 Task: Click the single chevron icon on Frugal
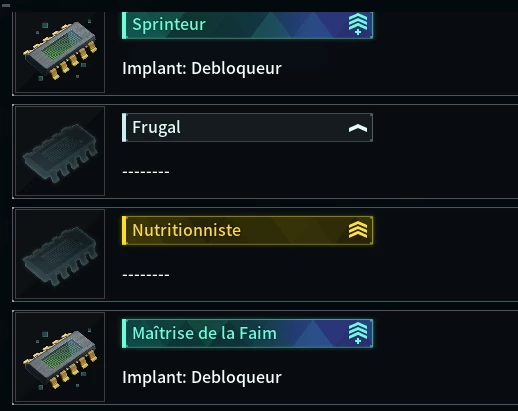click(x=358, y=128)
